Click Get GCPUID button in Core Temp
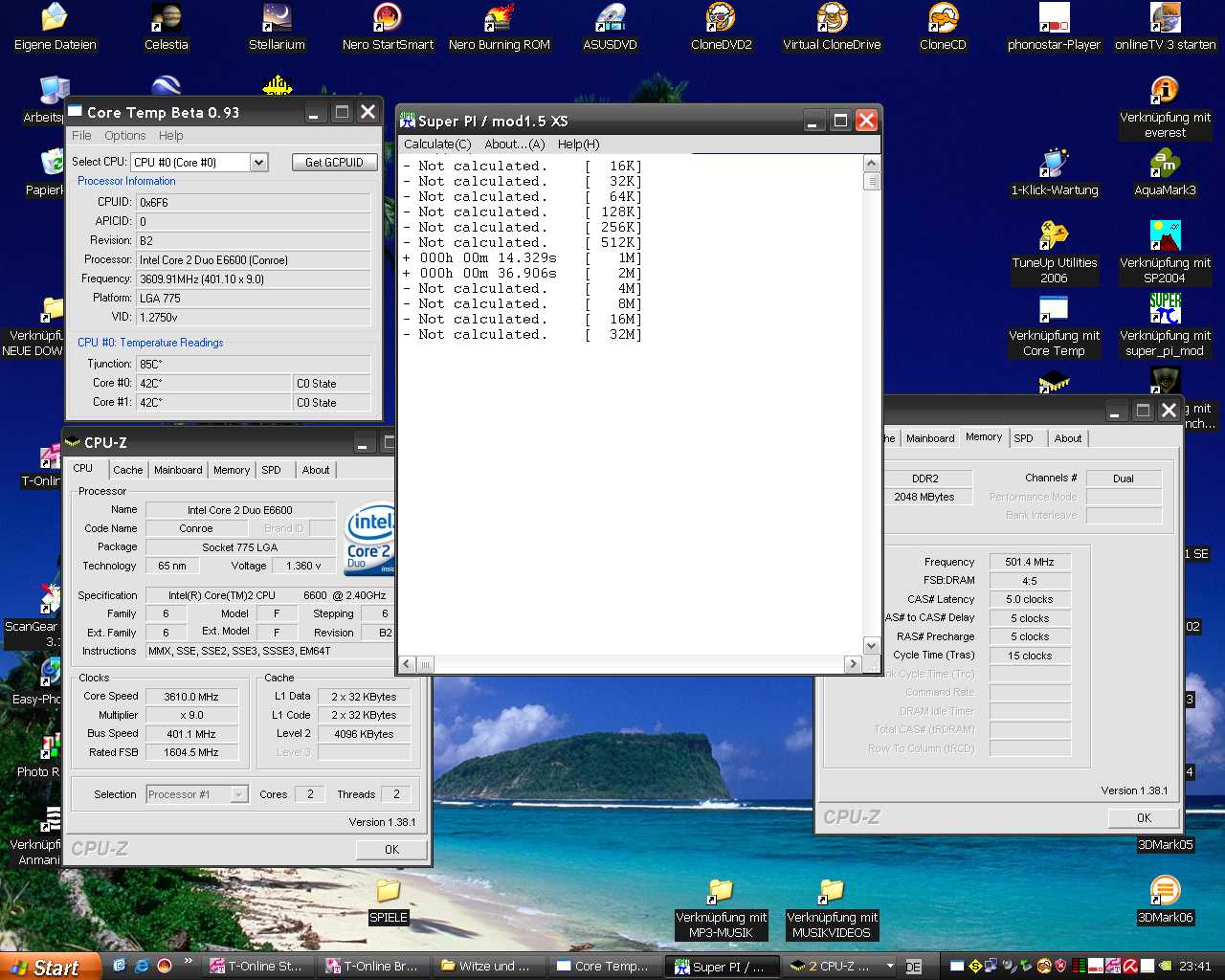This screenshot has height=980, width=1225. [334, 163]
